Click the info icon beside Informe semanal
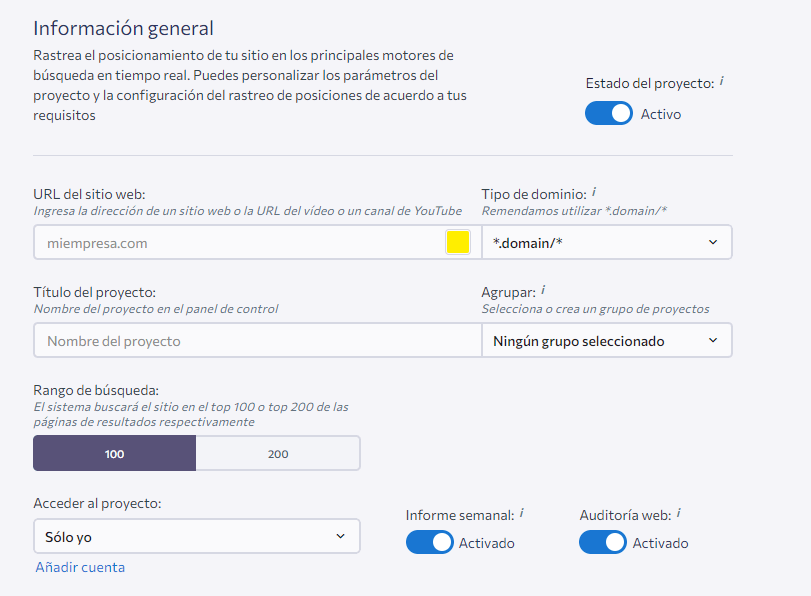811x596 pixels. pos(521,513)
